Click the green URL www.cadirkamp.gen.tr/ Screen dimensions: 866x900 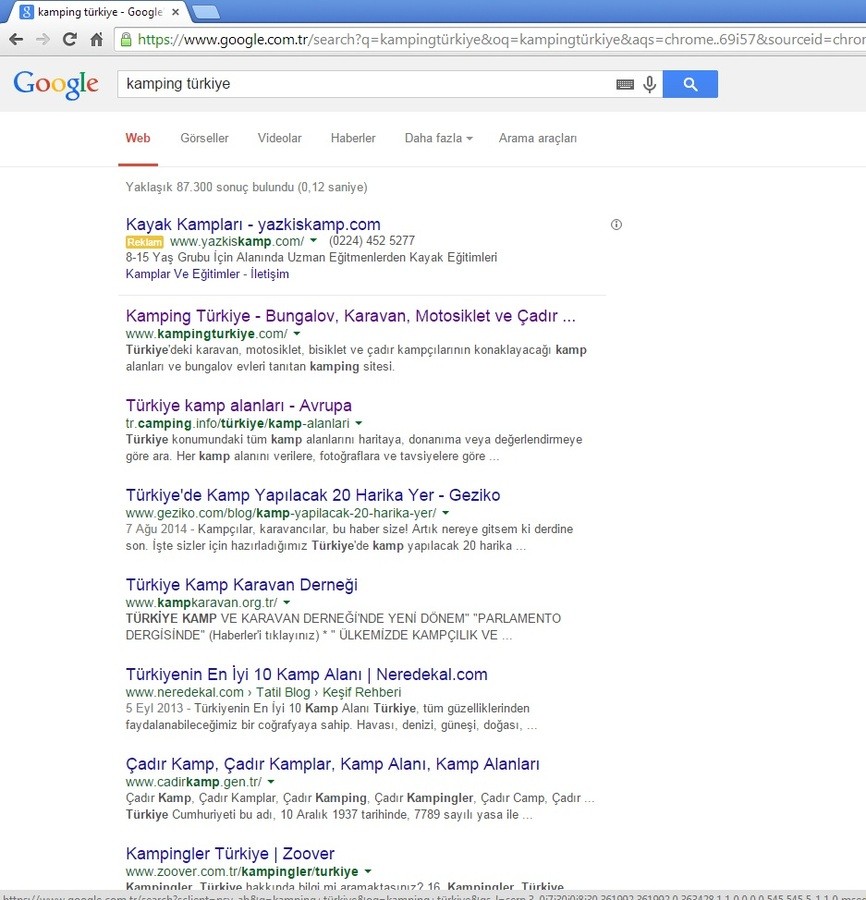193,782
